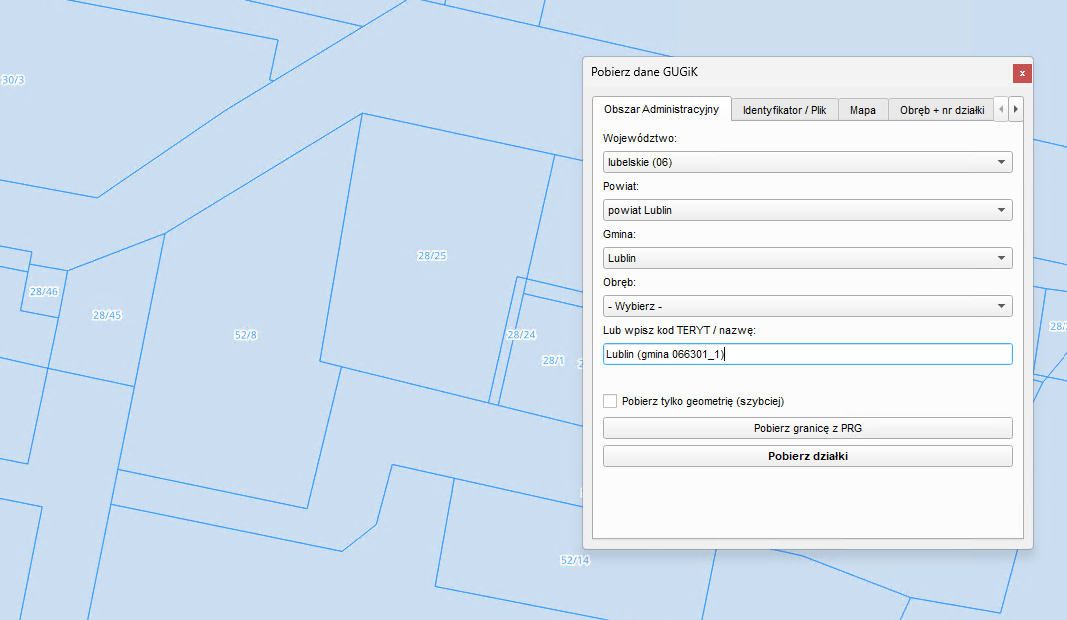Go to the Obręb + nr działki tab
The height and width of the screenshot is (620, 1067).
(941, 110)
